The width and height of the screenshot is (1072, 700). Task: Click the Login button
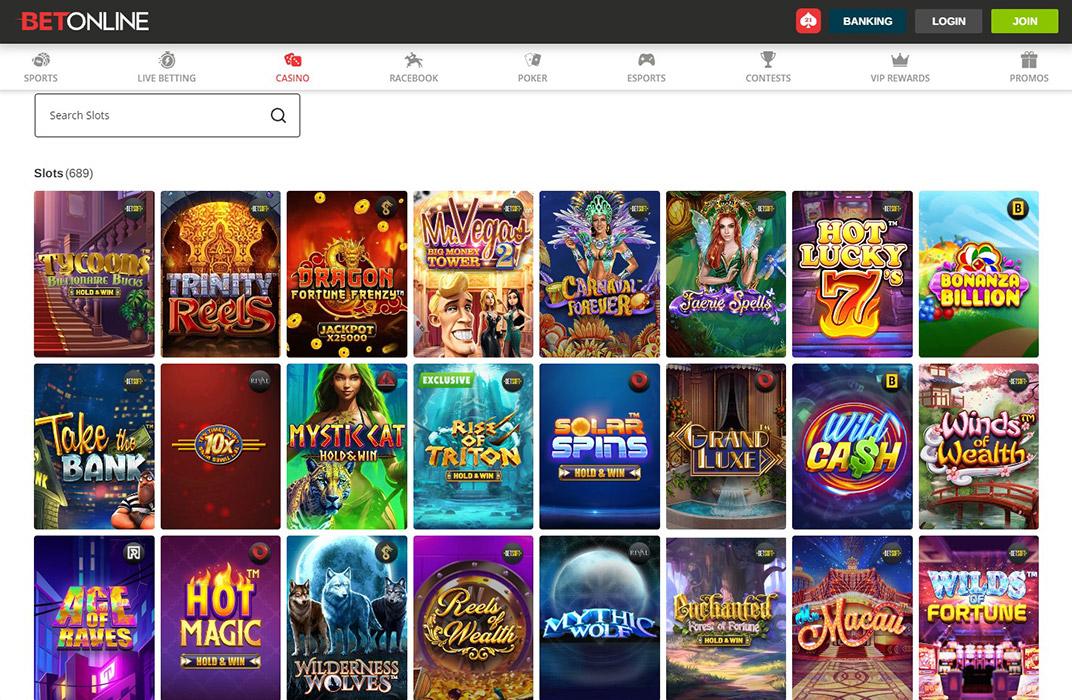[x=948, y=20]
